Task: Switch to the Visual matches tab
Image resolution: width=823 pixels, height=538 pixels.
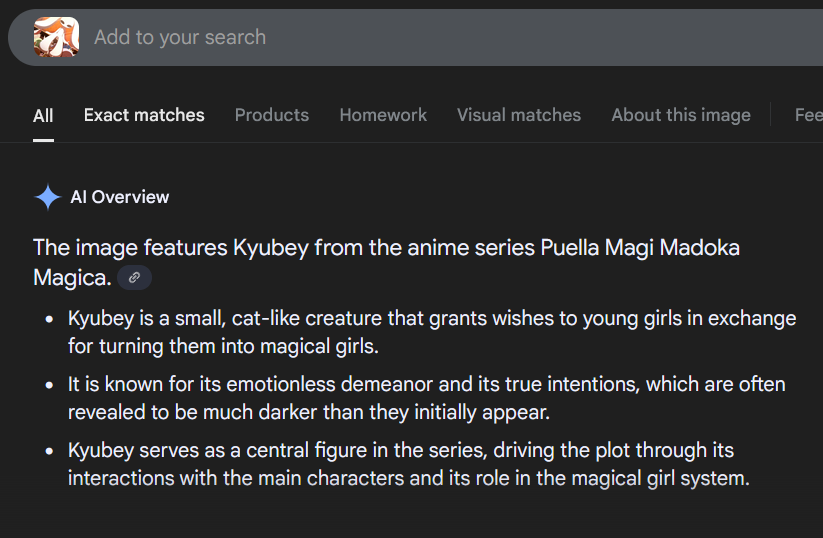Action: (519, 115)
